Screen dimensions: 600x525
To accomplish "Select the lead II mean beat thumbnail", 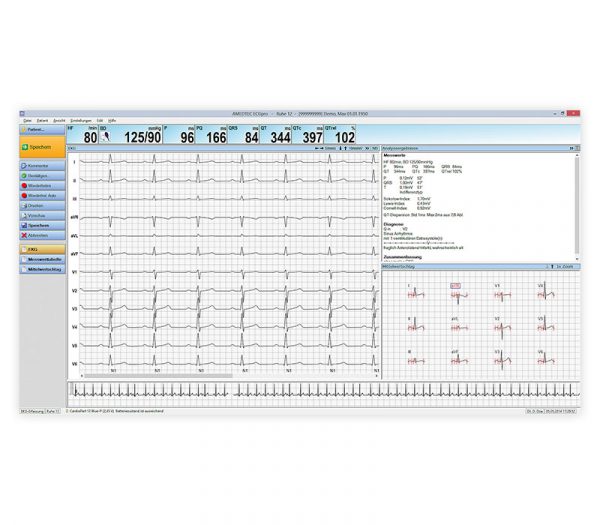I will [x=416, y=326].
